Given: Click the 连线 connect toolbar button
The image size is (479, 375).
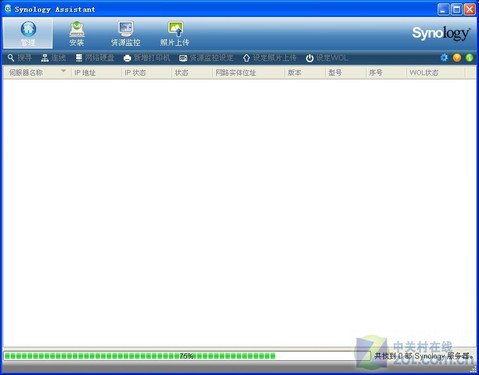Looking at the screenshot, I should pyautogui.click(x=53, y=58).
